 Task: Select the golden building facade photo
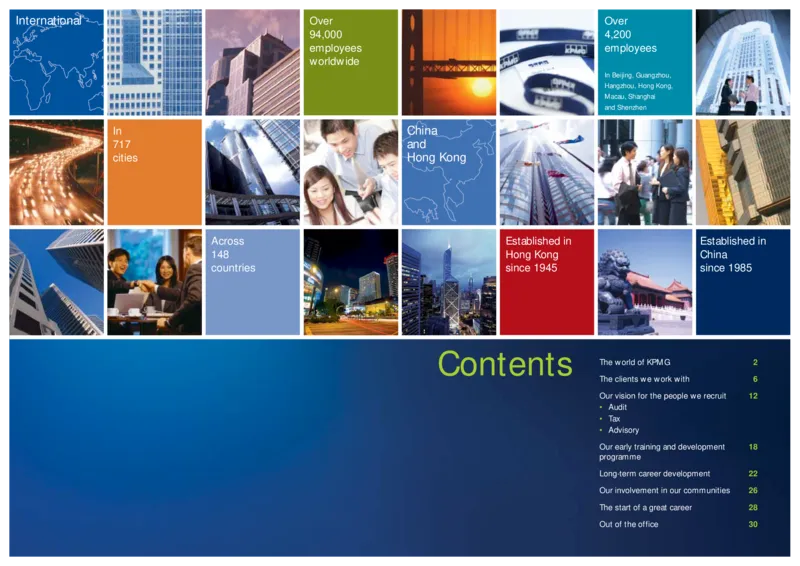743,172
